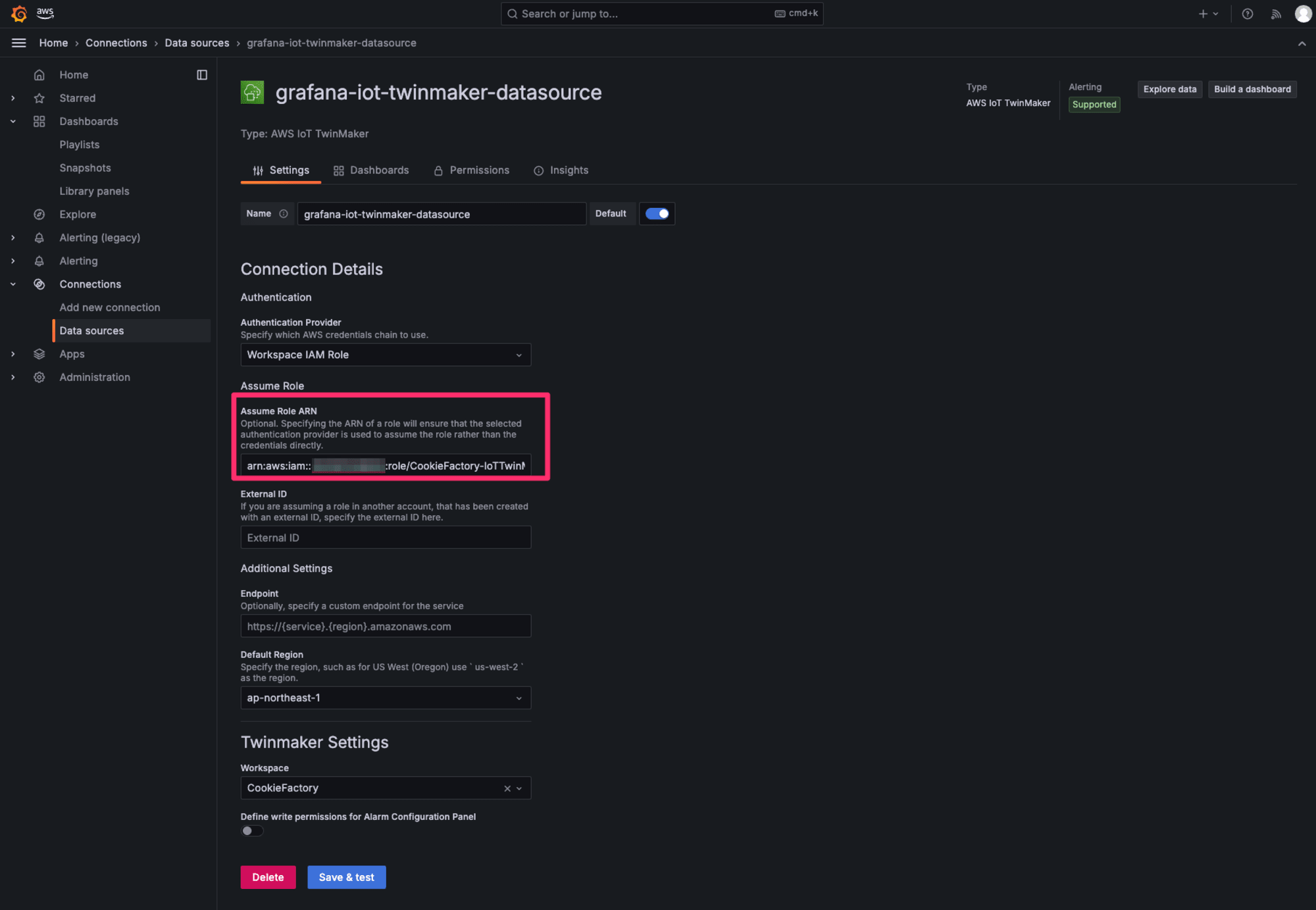Click the TwinMaker datasource logo icon
The width and height of the screenshot is (1316, 910).
point(252,92)
